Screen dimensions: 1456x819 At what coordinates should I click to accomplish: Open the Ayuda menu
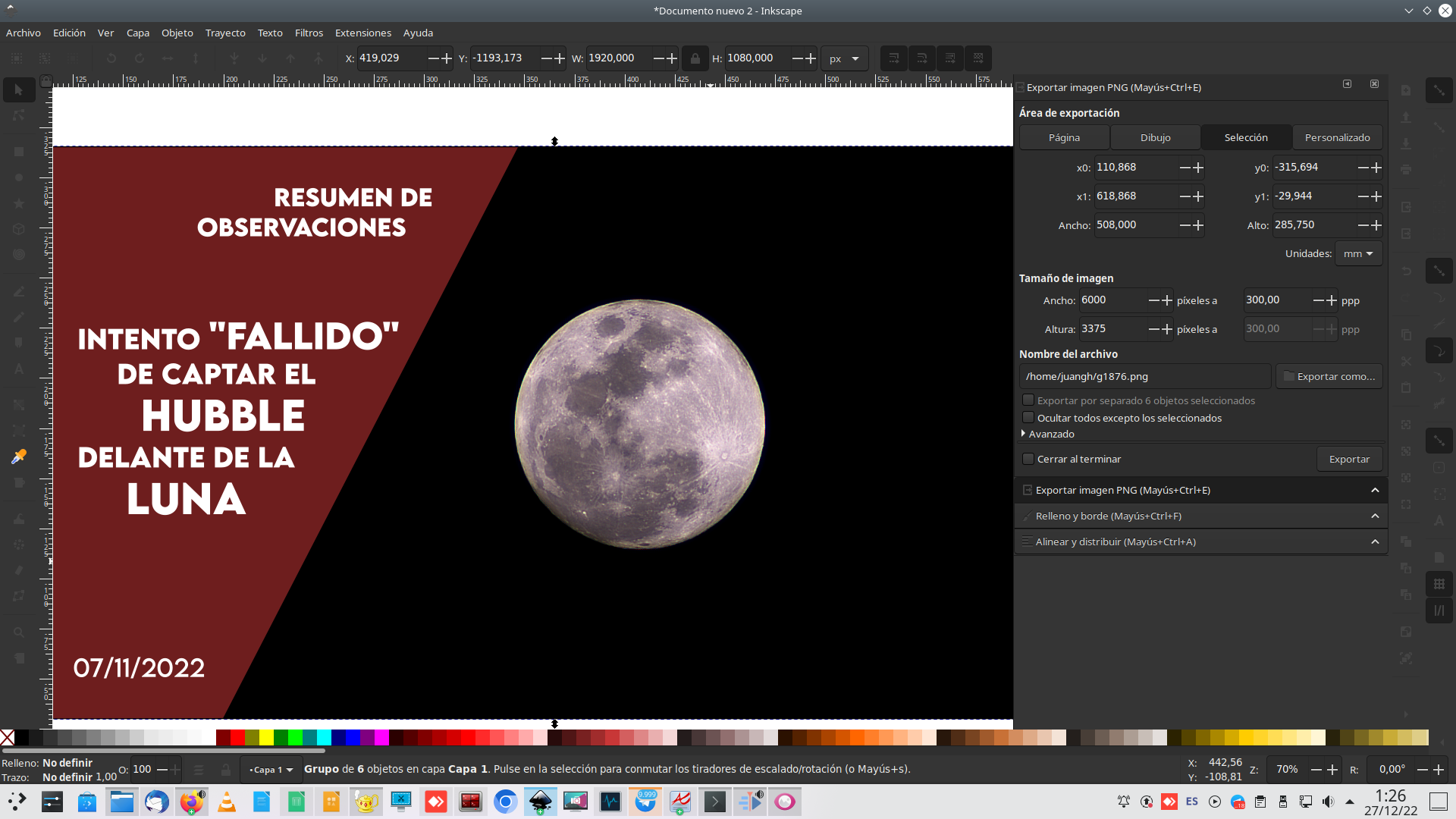418,33
